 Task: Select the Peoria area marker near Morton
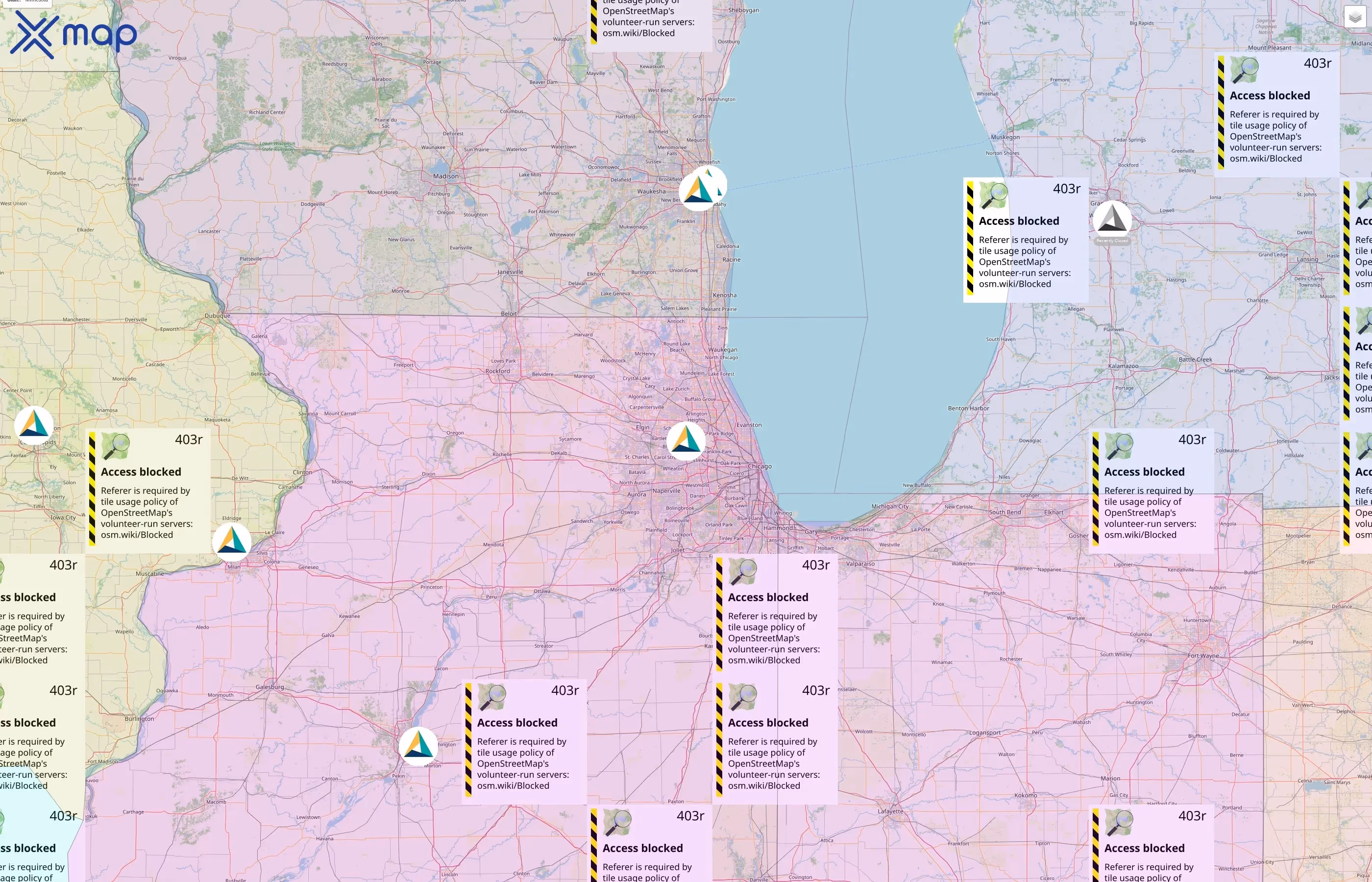coord(418,746)
